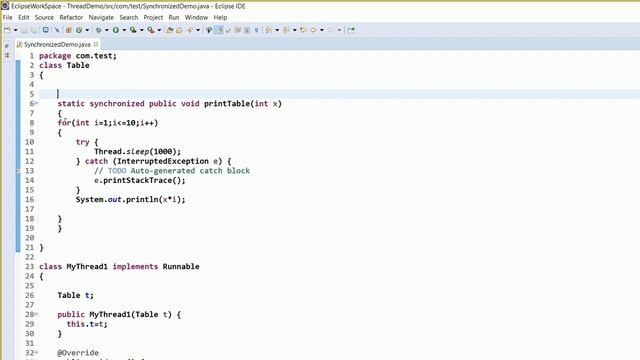The height and width of the screenshot is (360, 640).
Task: Expand the Run dropdown arrow
Action: tap(124, 30)
